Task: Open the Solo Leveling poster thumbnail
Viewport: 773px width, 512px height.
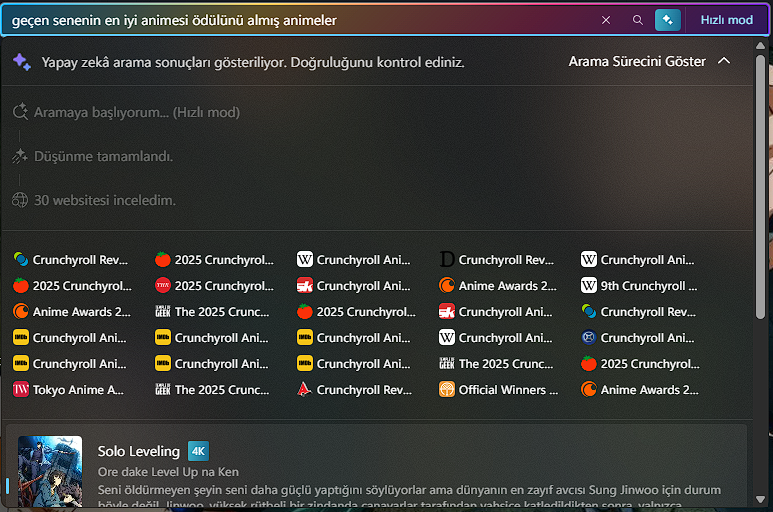Action: pos(50,472)
